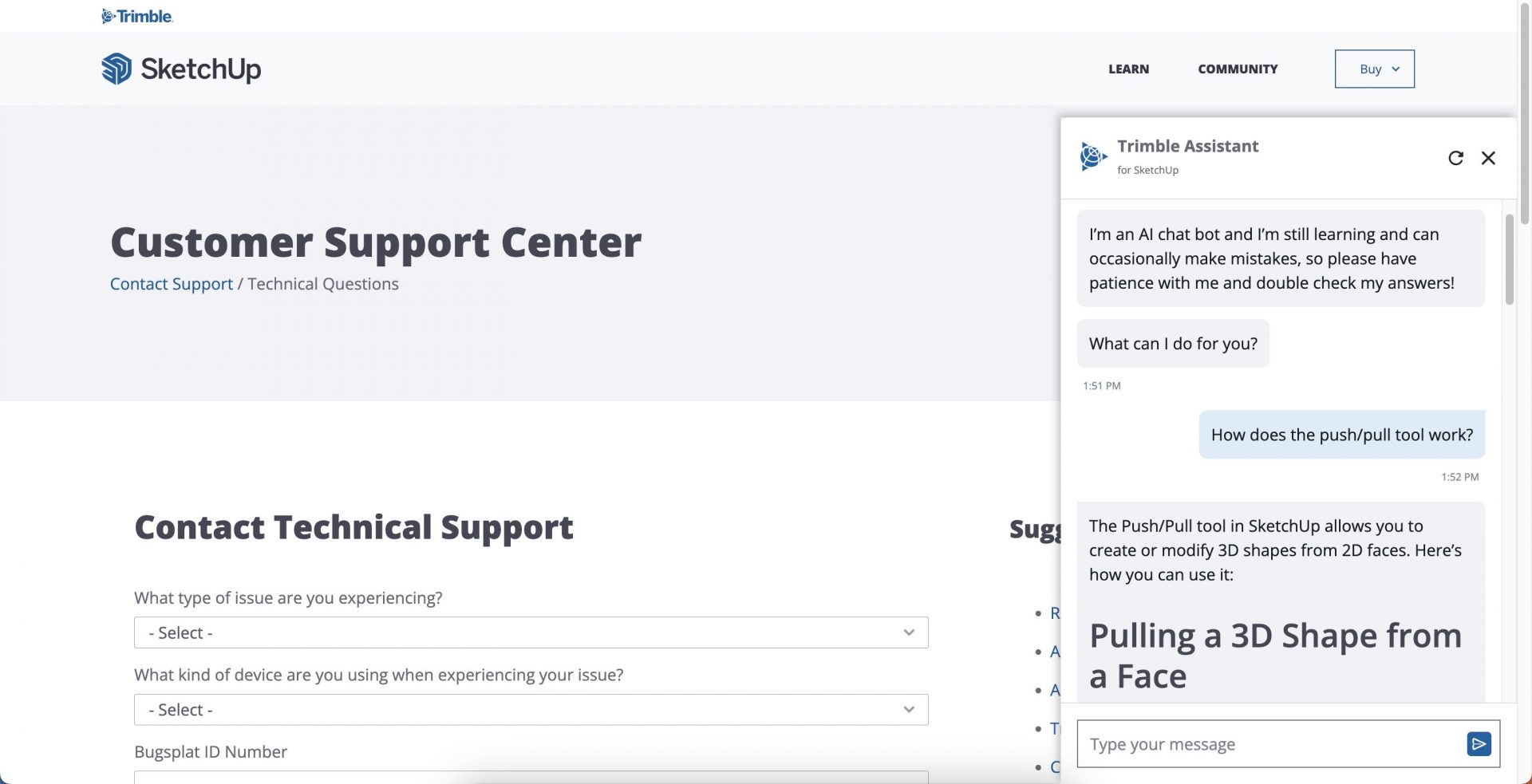The width and height of the screenshot is (1532, 784).
Task: Click the SketchUp logo icon
Action: tap(116, 69)
